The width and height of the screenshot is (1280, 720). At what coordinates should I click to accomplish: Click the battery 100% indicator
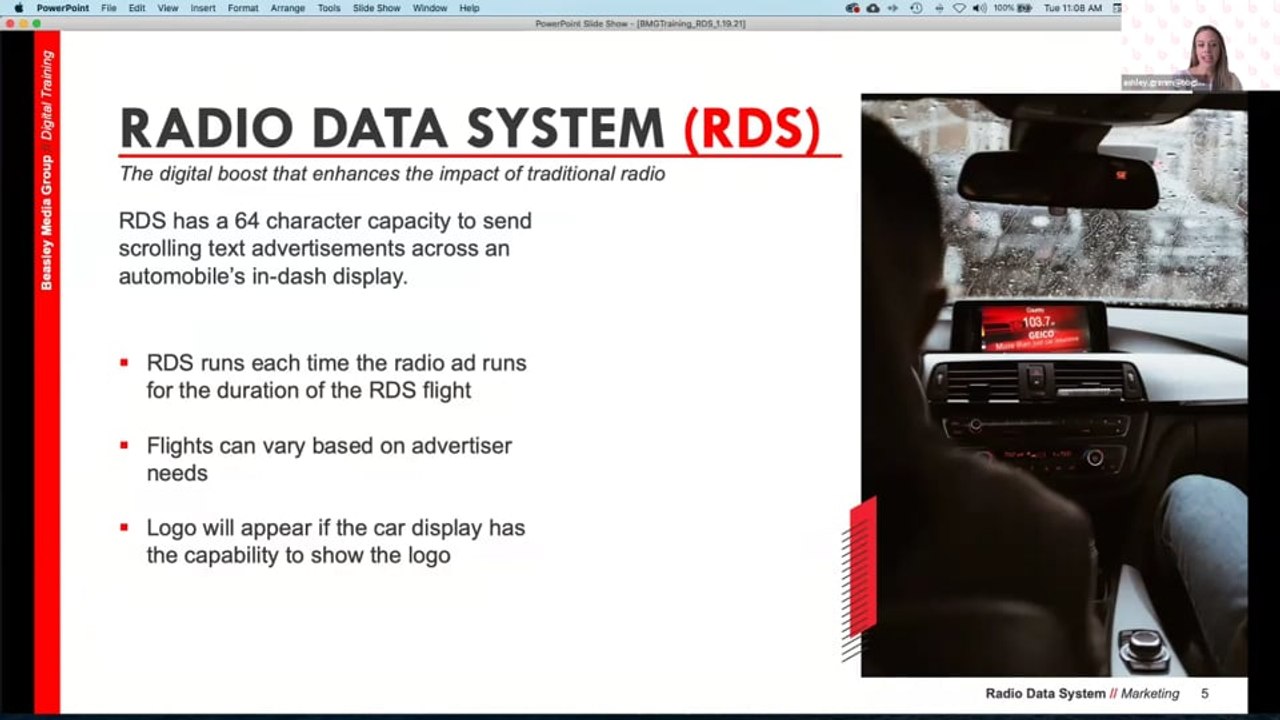(1011, 8)
